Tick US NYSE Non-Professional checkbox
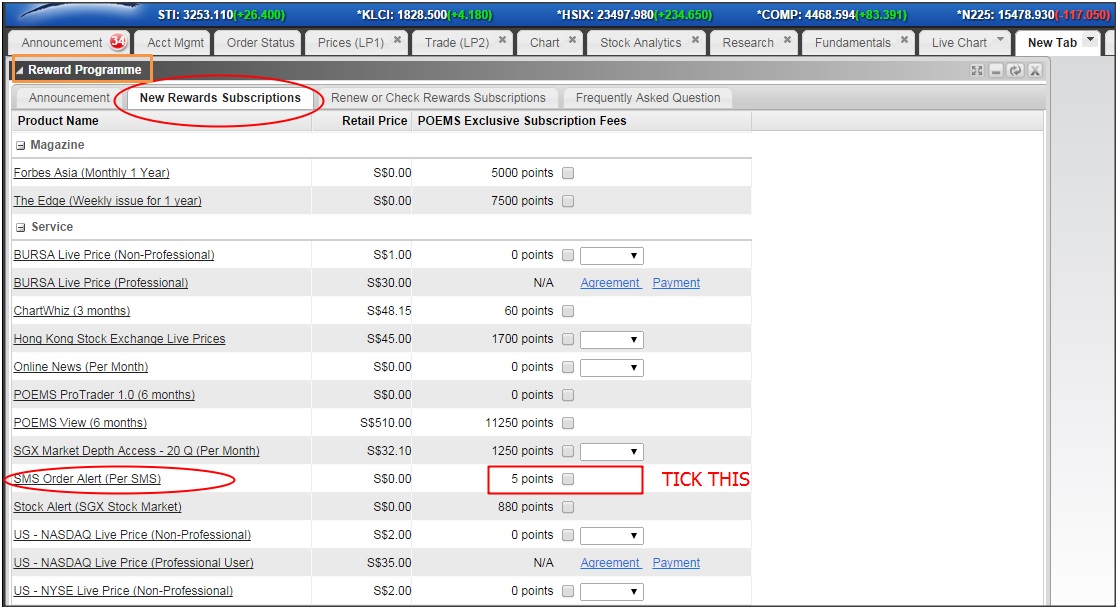The height and width of the screenshot is (609, 1118). coord(568,591)
